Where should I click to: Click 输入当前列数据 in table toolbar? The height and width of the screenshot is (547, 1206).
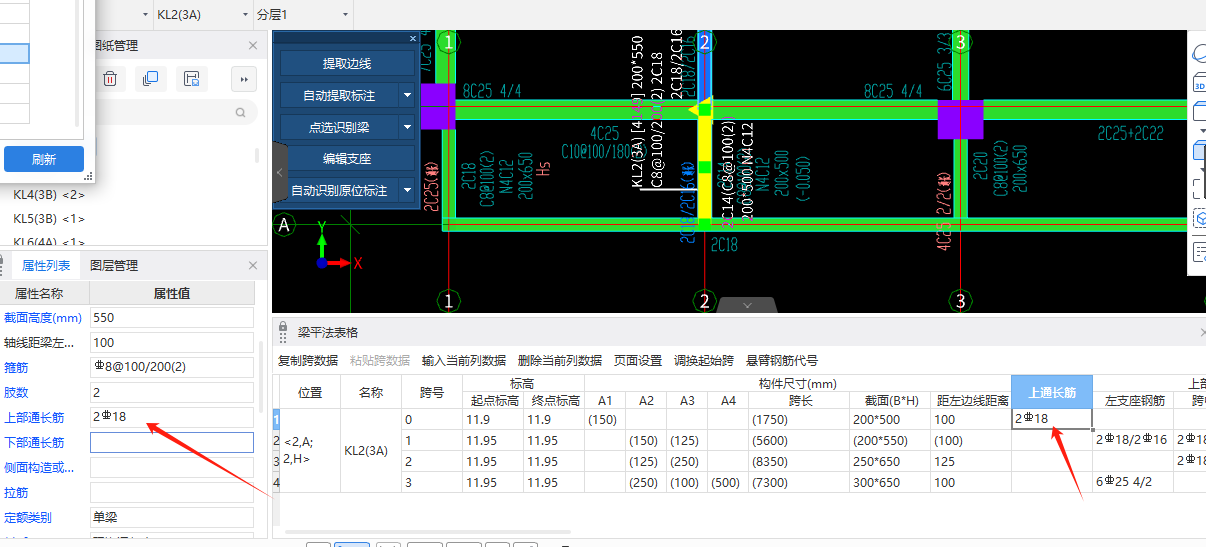pos(464,361)
